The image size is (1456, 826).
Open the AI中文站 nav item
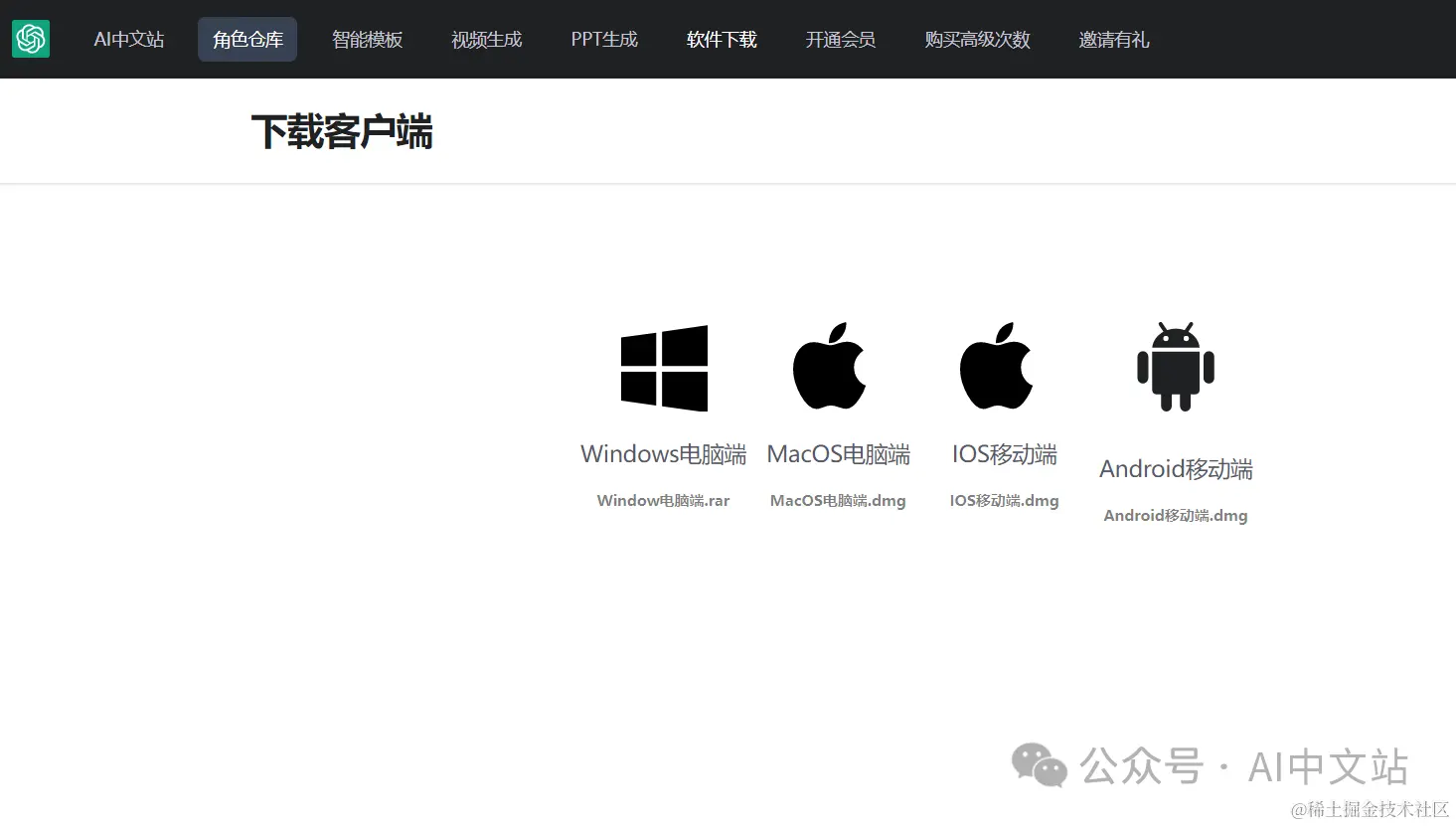tap(129, 40)
